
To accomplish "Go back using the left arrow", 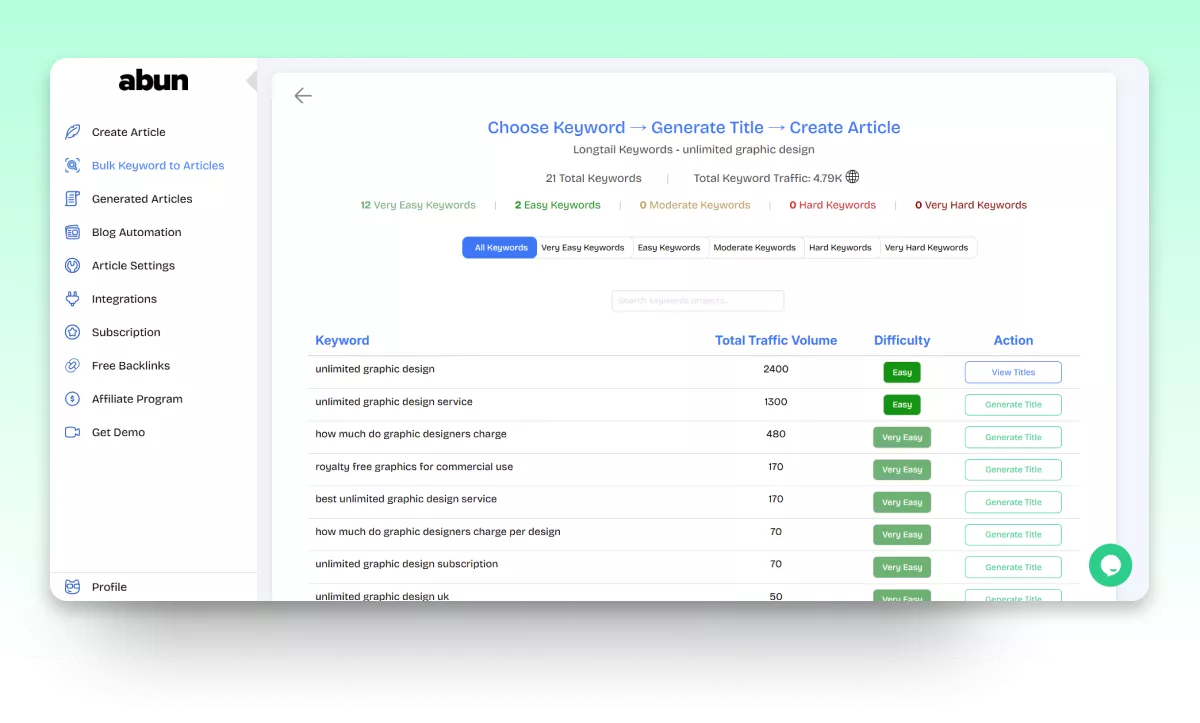I will click(x=303, y=96).
